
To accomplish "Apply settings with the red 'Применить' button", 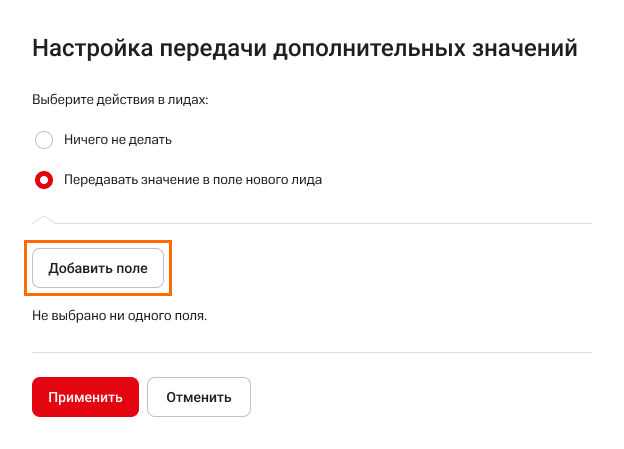I will (85, 397).
